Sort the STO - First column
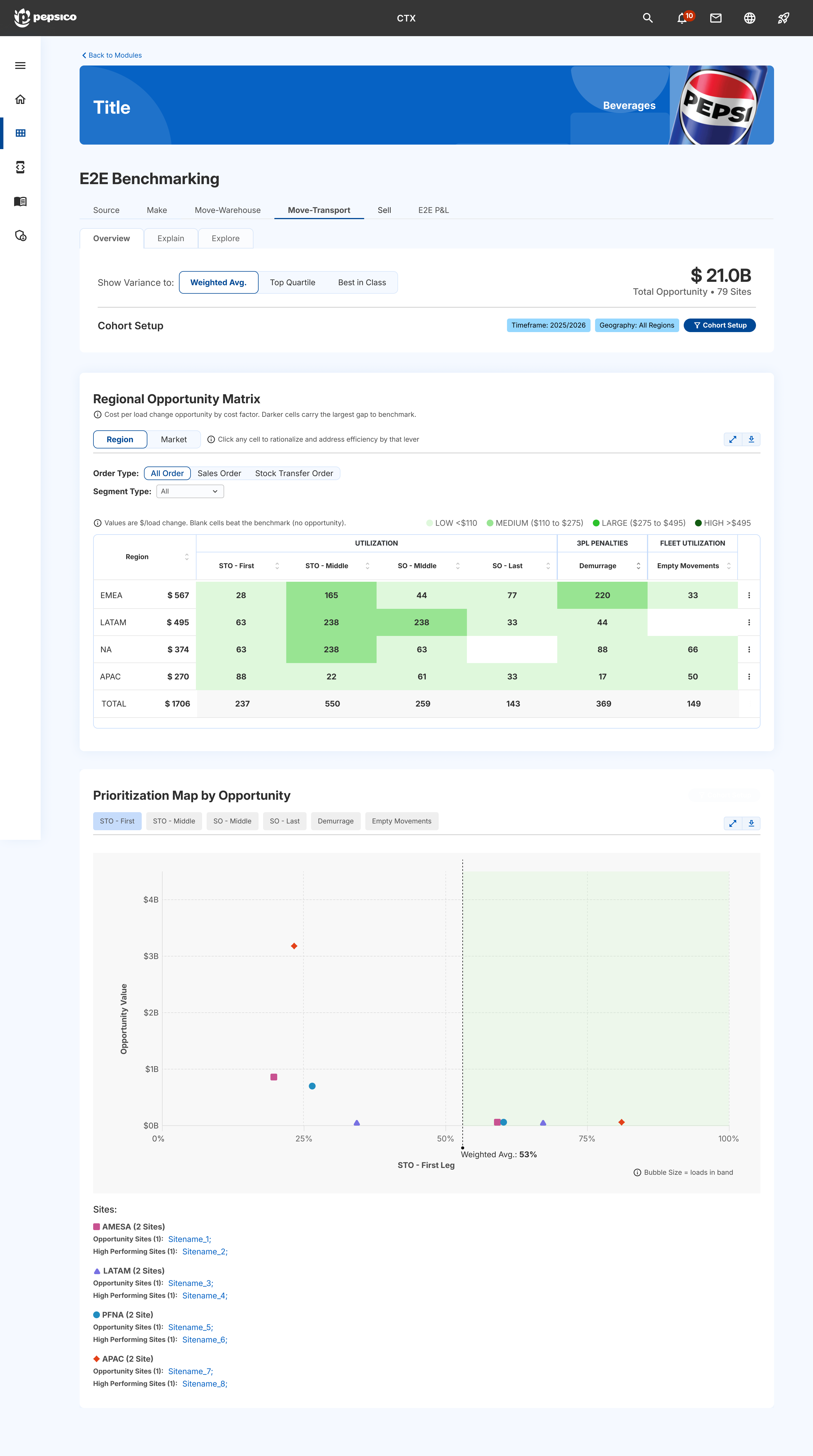 click(x=277, y=566)
